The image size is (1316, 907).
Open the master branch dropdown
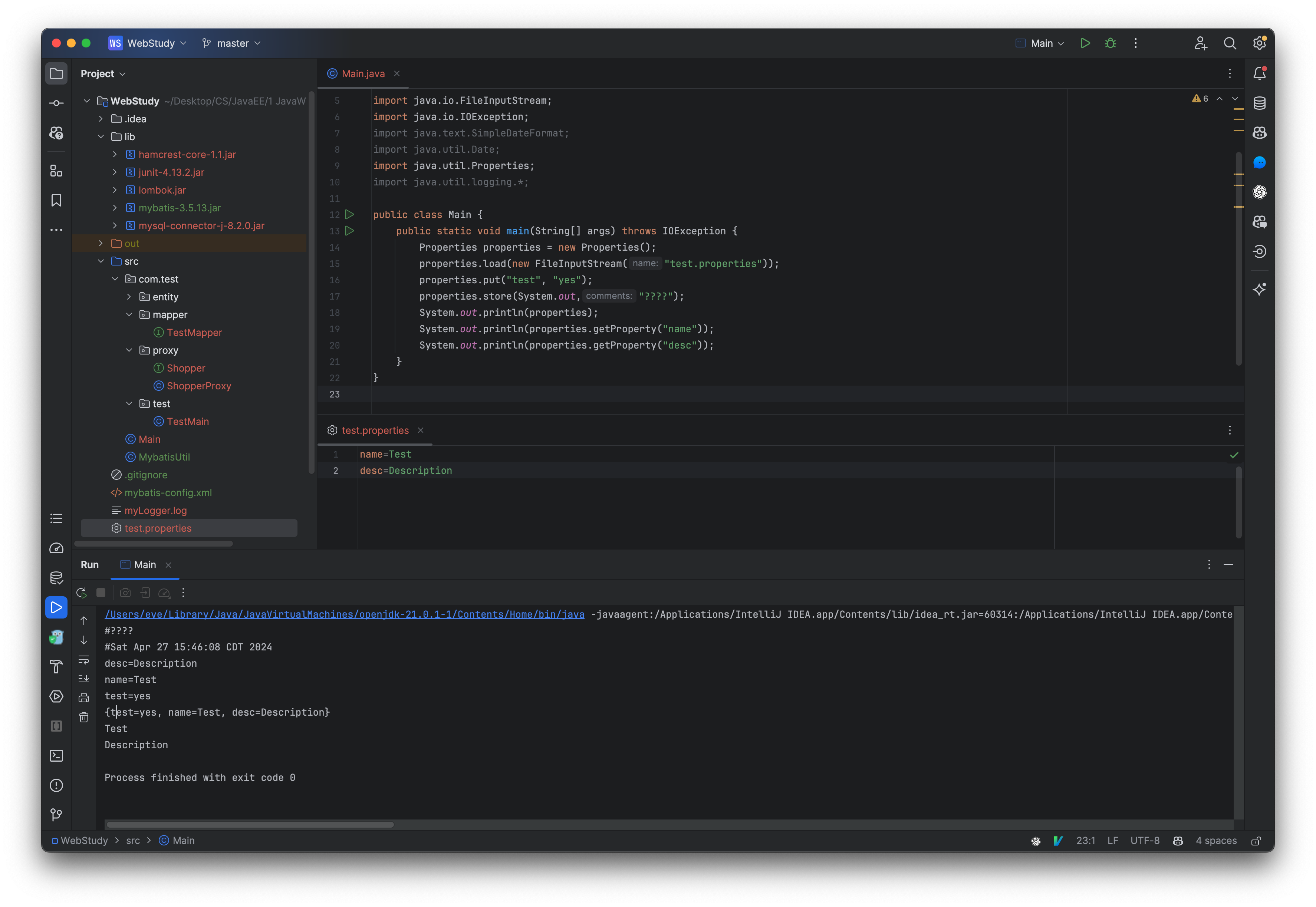point(231,43)
